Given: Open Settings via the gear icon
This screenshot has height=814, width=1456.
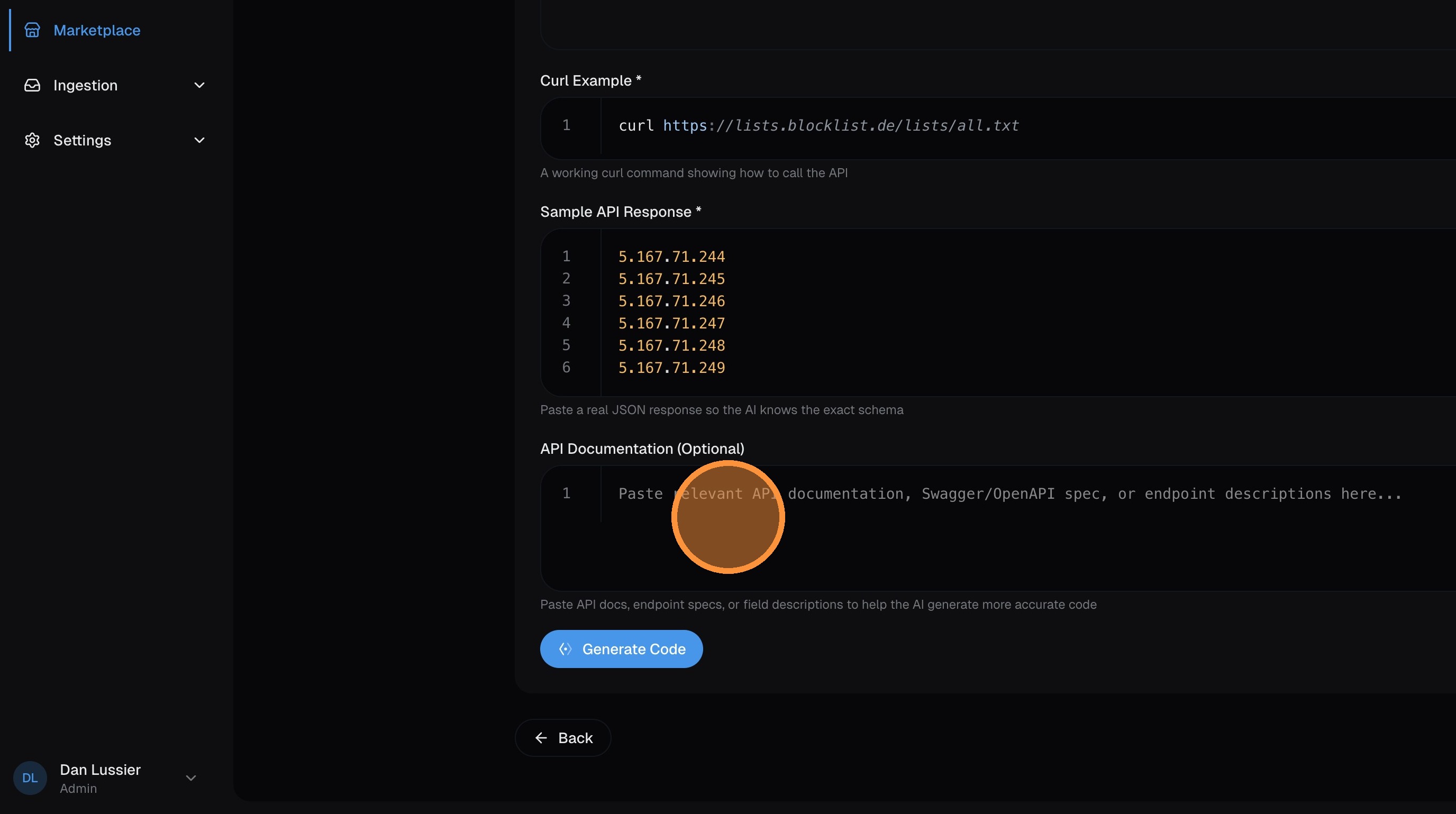Looking at the screenshot, I should click(32, 140).
